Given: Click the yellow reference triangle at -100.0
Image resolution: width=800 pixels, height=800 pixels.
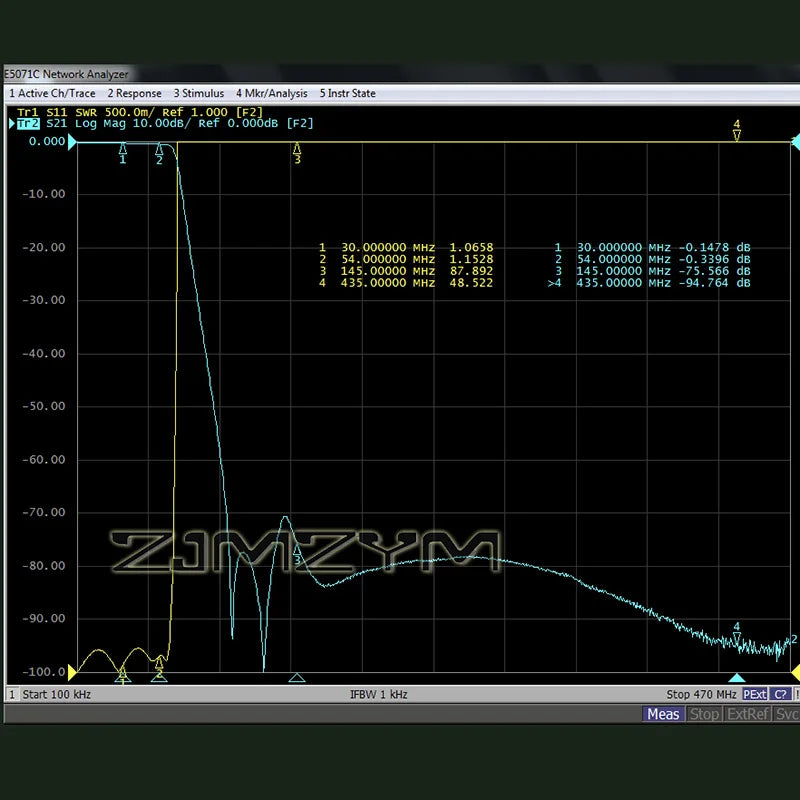Looking at the screenshot, I should tap(72, 673).
